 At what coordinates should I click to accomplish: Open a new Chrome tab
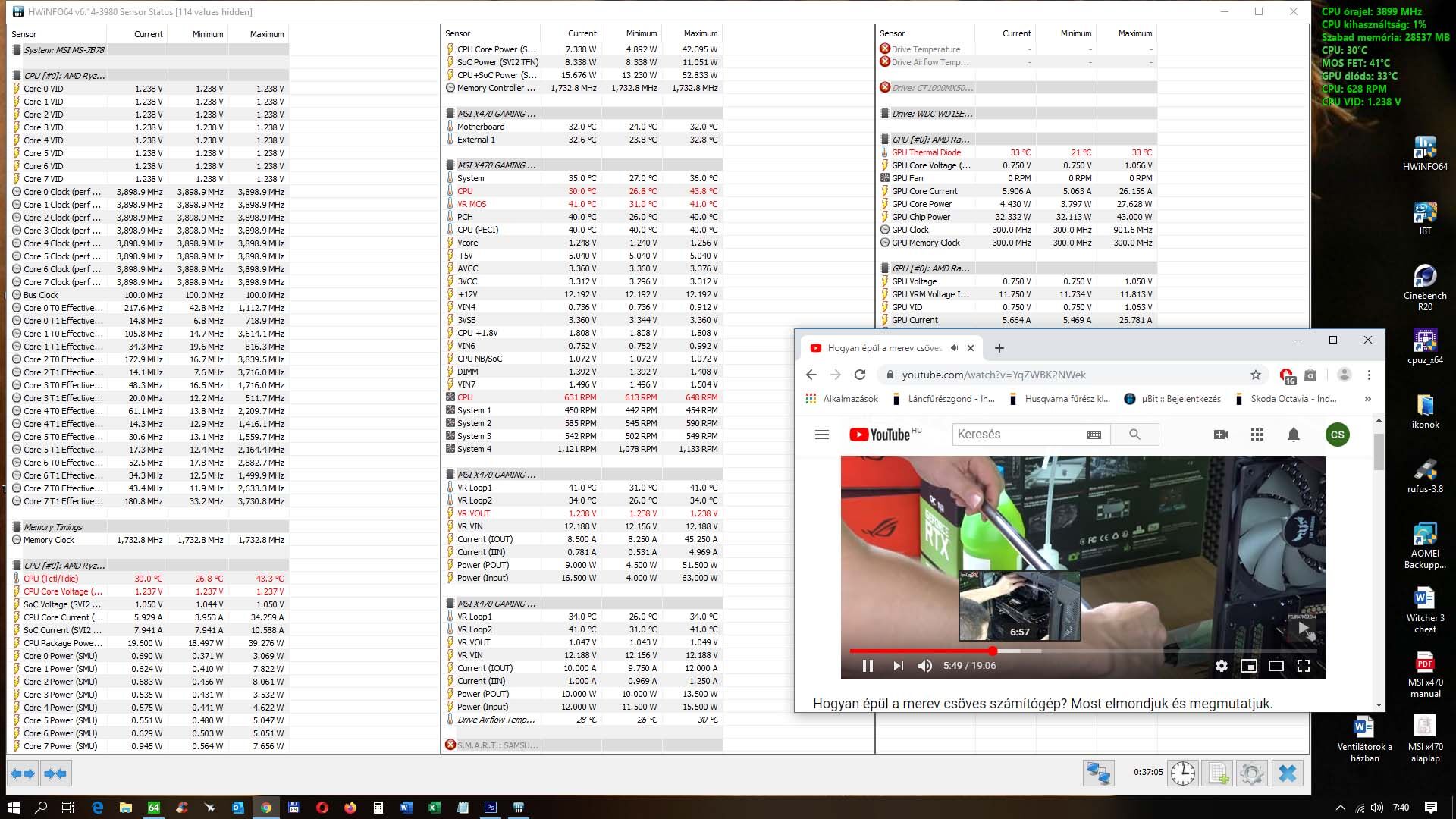(x=999, y=348)
